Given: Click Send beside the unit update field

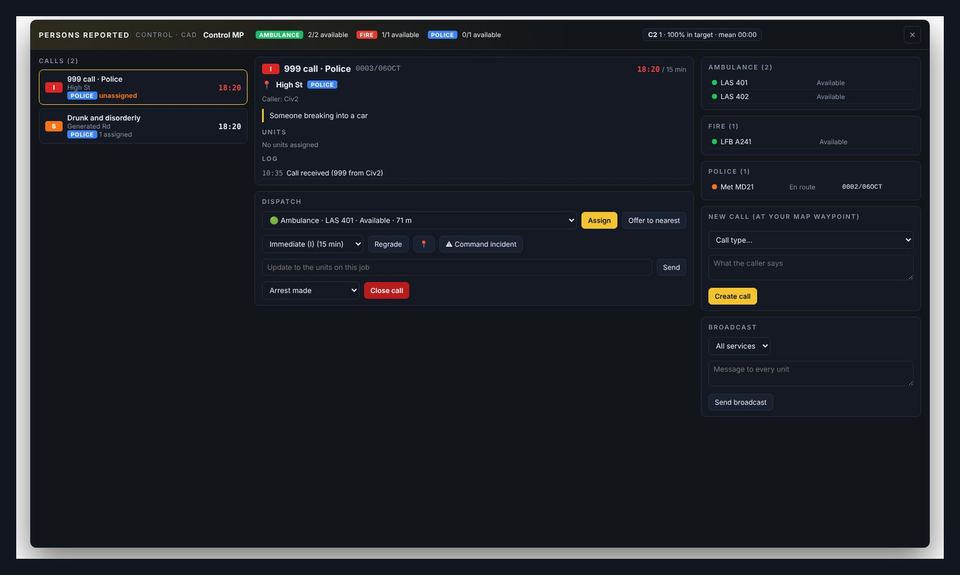Looking at the screenshot, I should [x=671, y=267].
